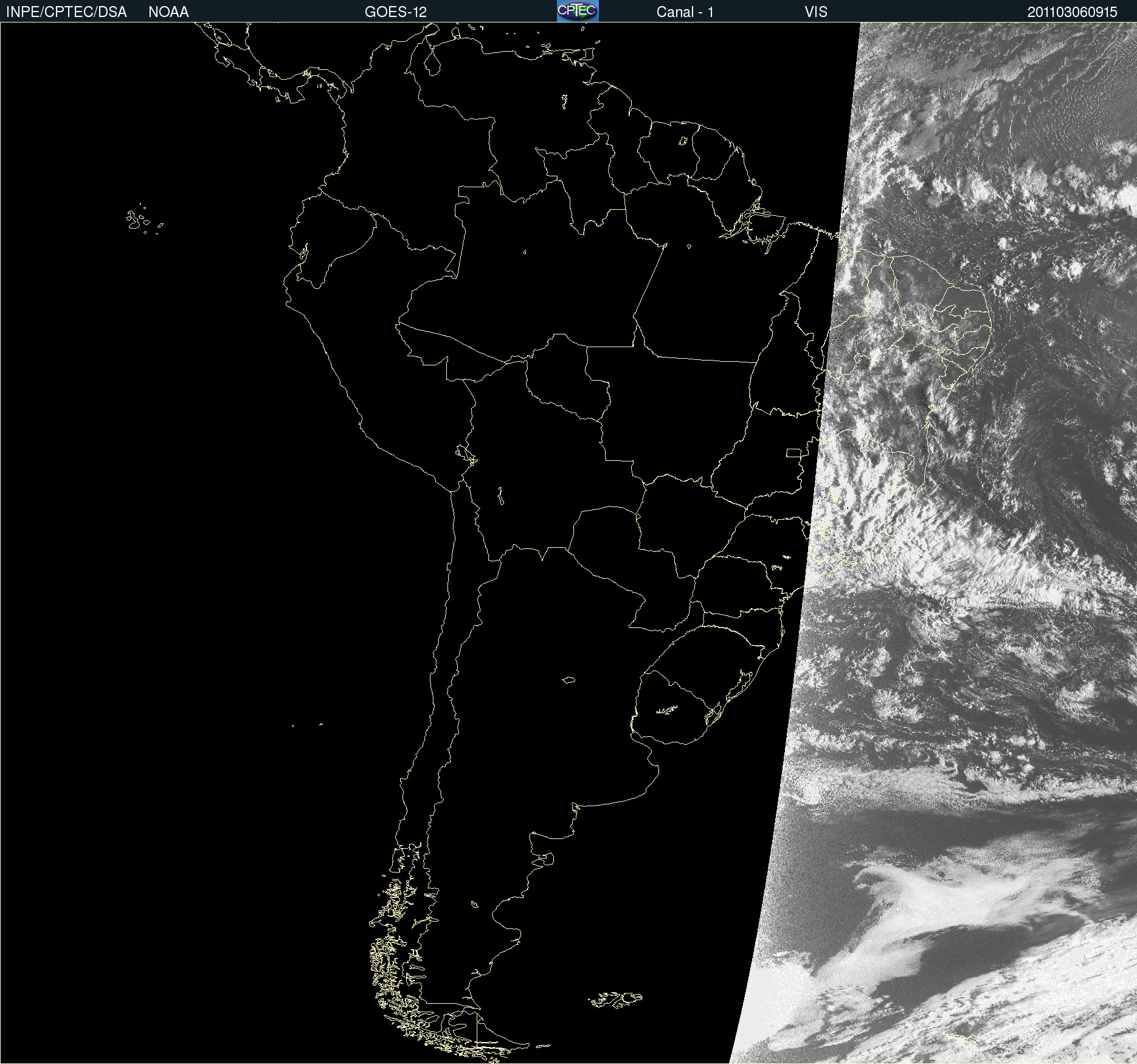This screenshot has width=1137, height=1064.
Task: Select the '201103060915' timestamp text
Action: 1073,12
